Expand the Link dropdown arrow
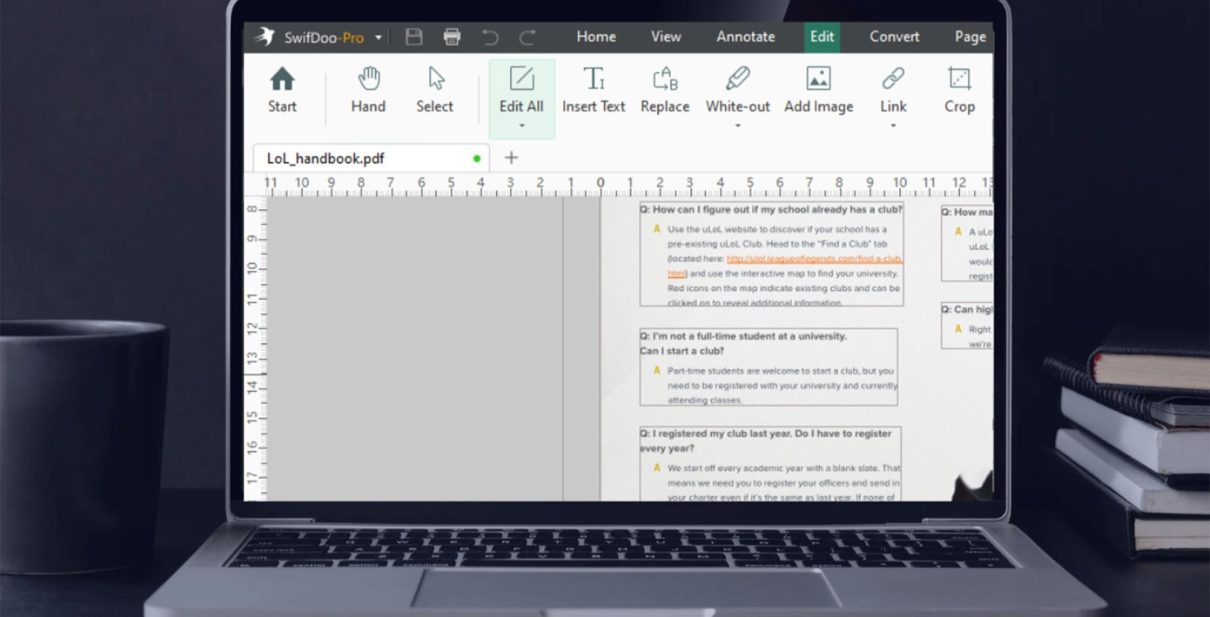The height and width of the screenshot is (617, 1210). [893, 126]
